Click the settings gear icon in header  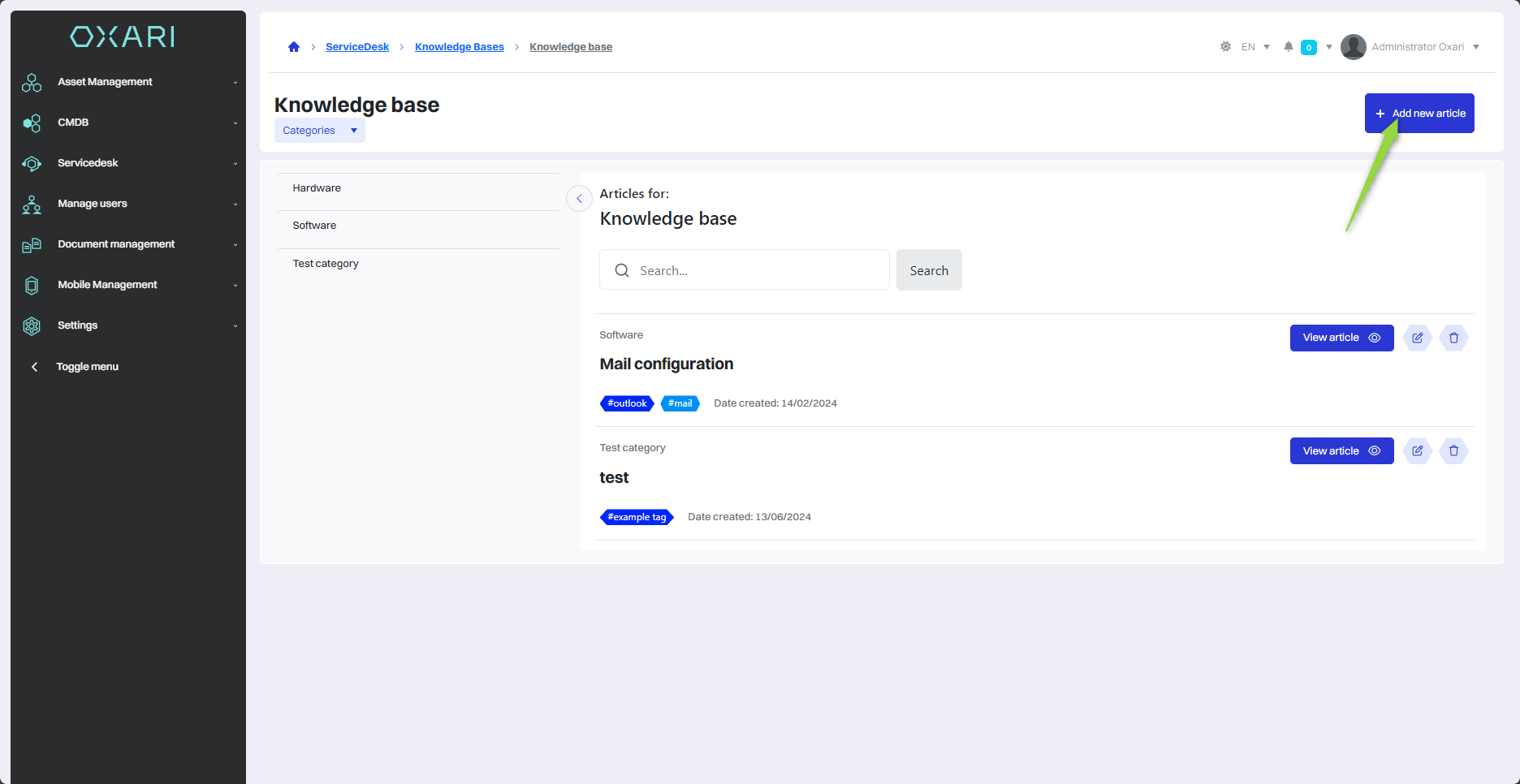(1225, 47)
